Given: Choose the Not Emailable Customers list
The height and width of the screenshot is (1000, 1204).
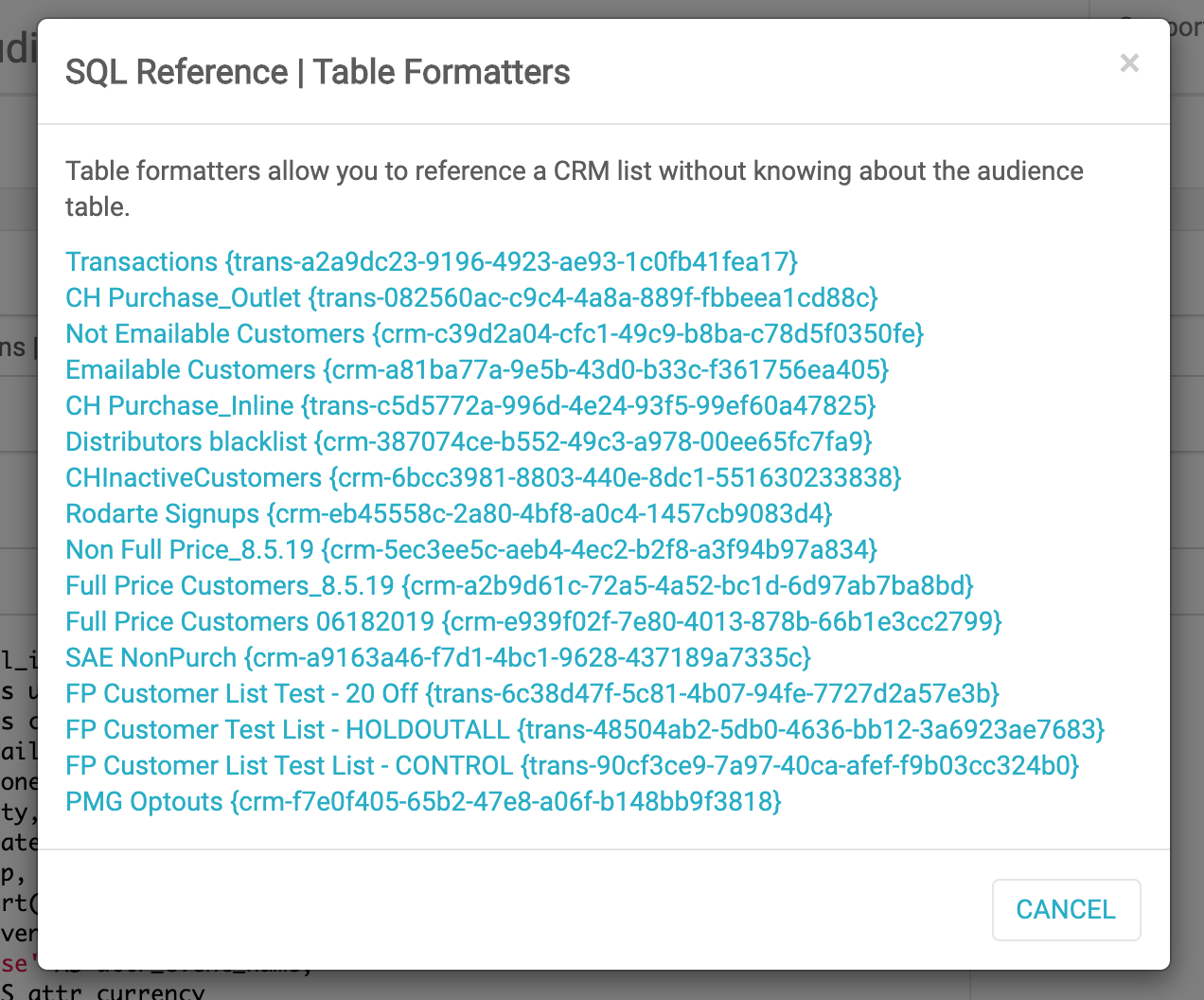Looking at the screenshot, I should pyautogui.click(x=494, y=334).
